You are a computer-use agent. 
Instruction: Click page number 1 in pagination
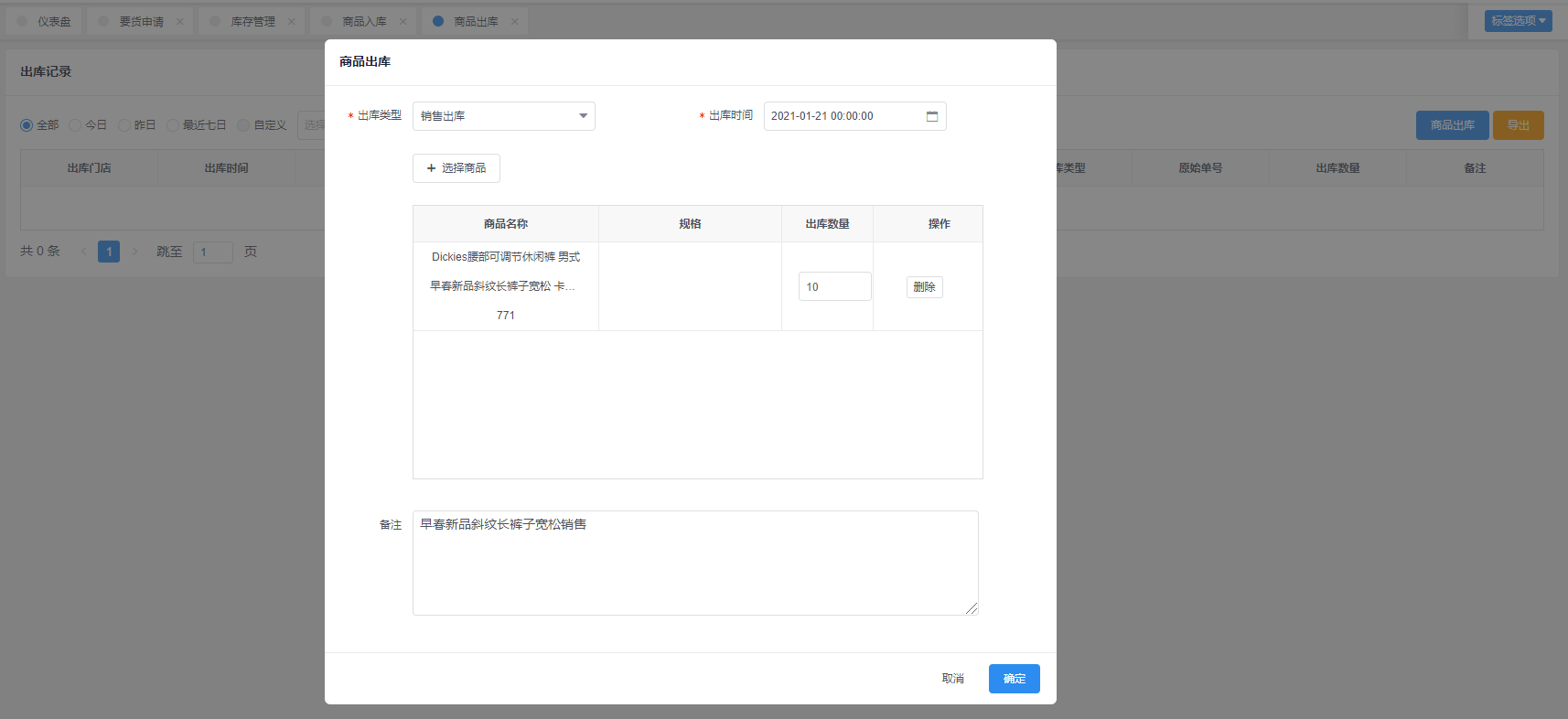click(x=109, y=252)
